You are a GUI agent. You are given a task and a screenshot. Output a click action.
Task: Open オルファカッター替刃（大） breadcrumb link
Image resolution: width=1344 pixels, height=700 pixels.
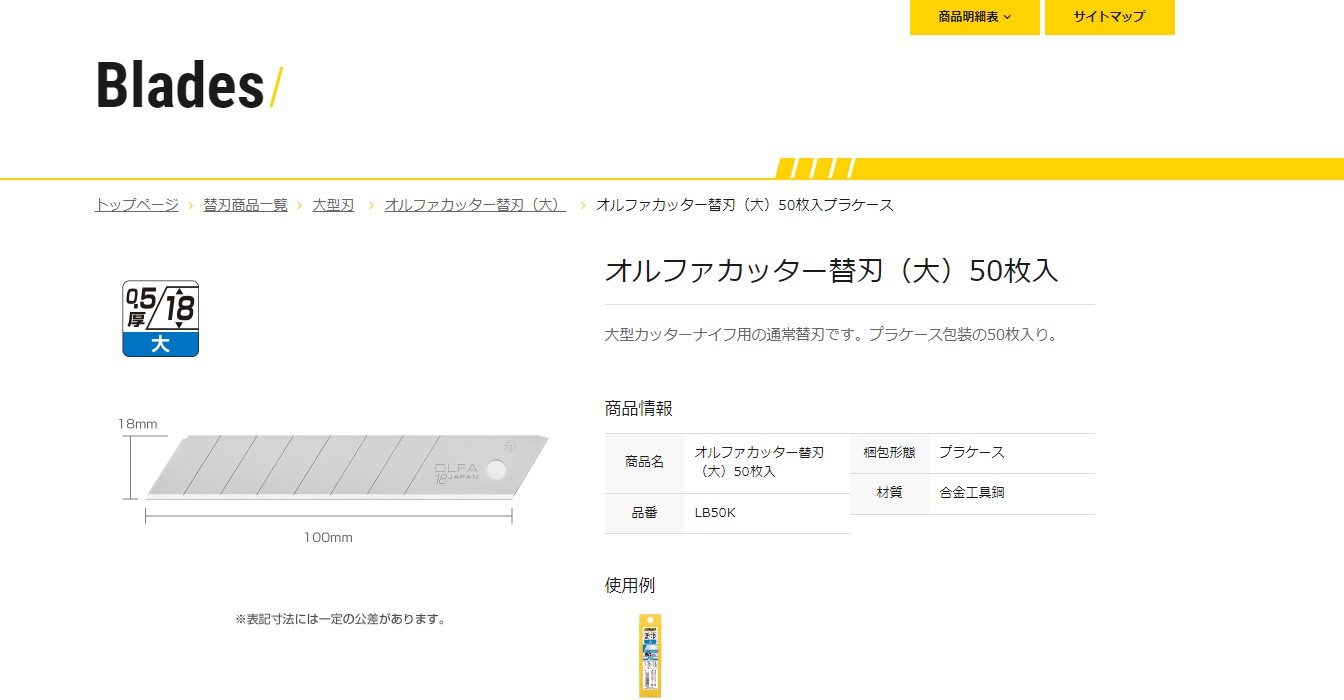(475, 205)
